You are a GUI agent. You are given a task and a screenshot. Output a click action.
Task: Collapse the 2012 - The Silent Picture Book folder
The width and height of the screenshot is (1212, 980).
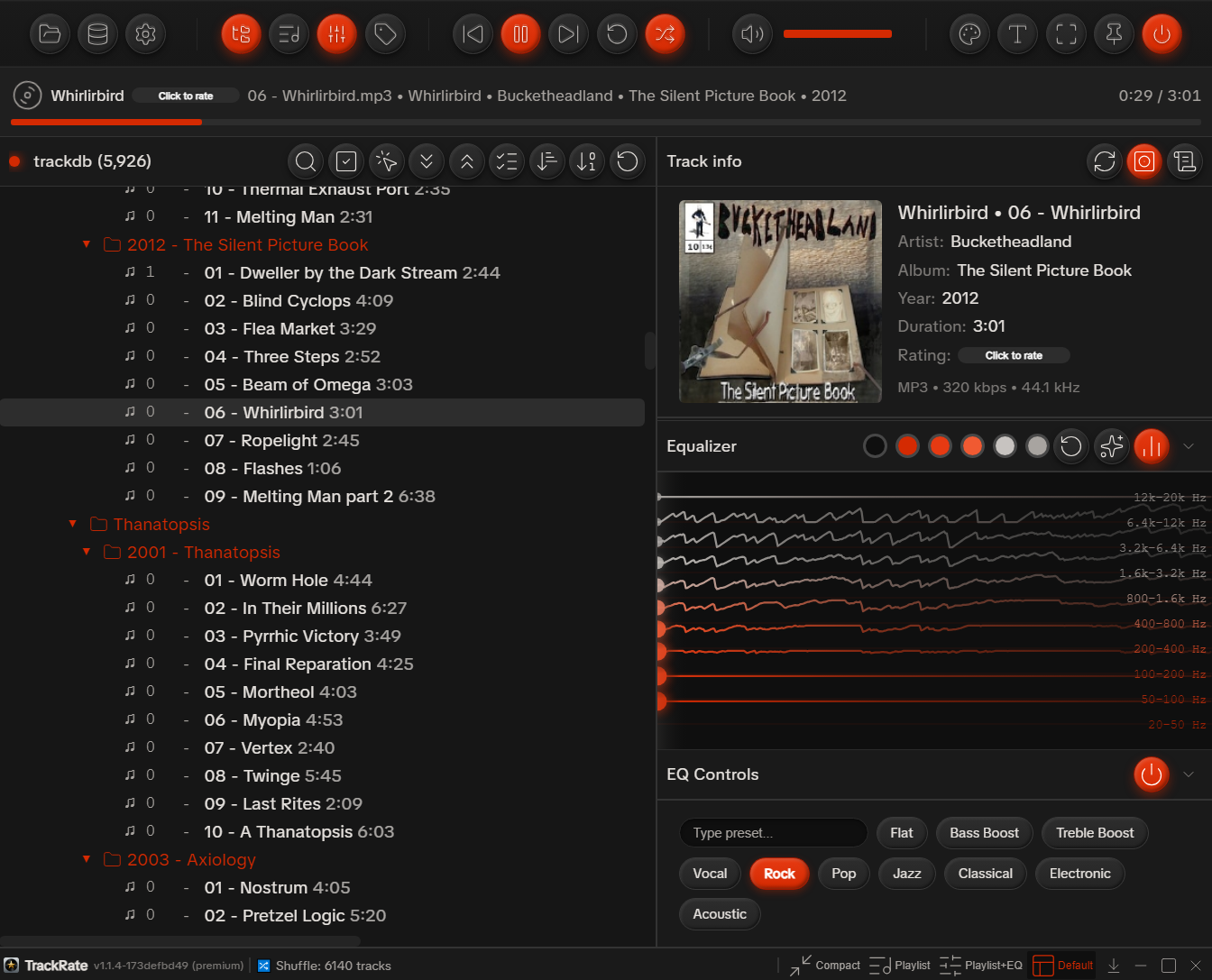87,244
